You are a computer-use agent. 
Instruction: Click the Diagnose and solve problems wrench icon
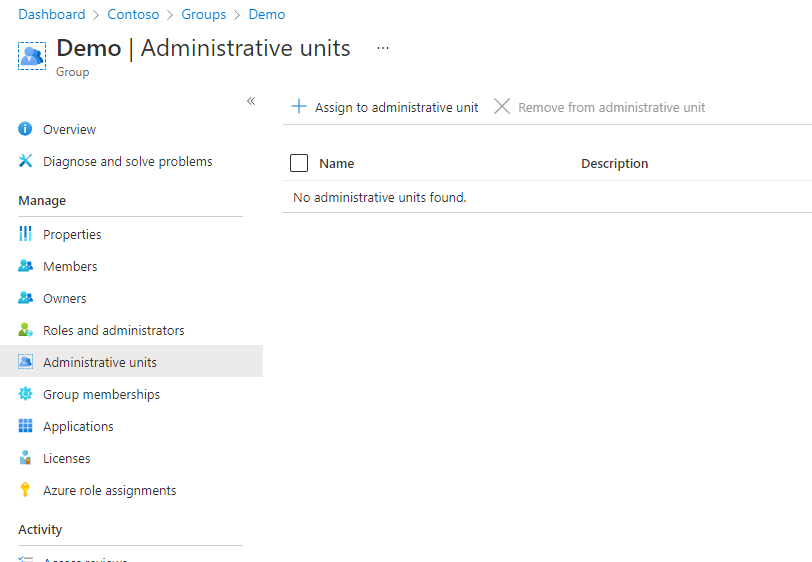click(x=26, y=161)
